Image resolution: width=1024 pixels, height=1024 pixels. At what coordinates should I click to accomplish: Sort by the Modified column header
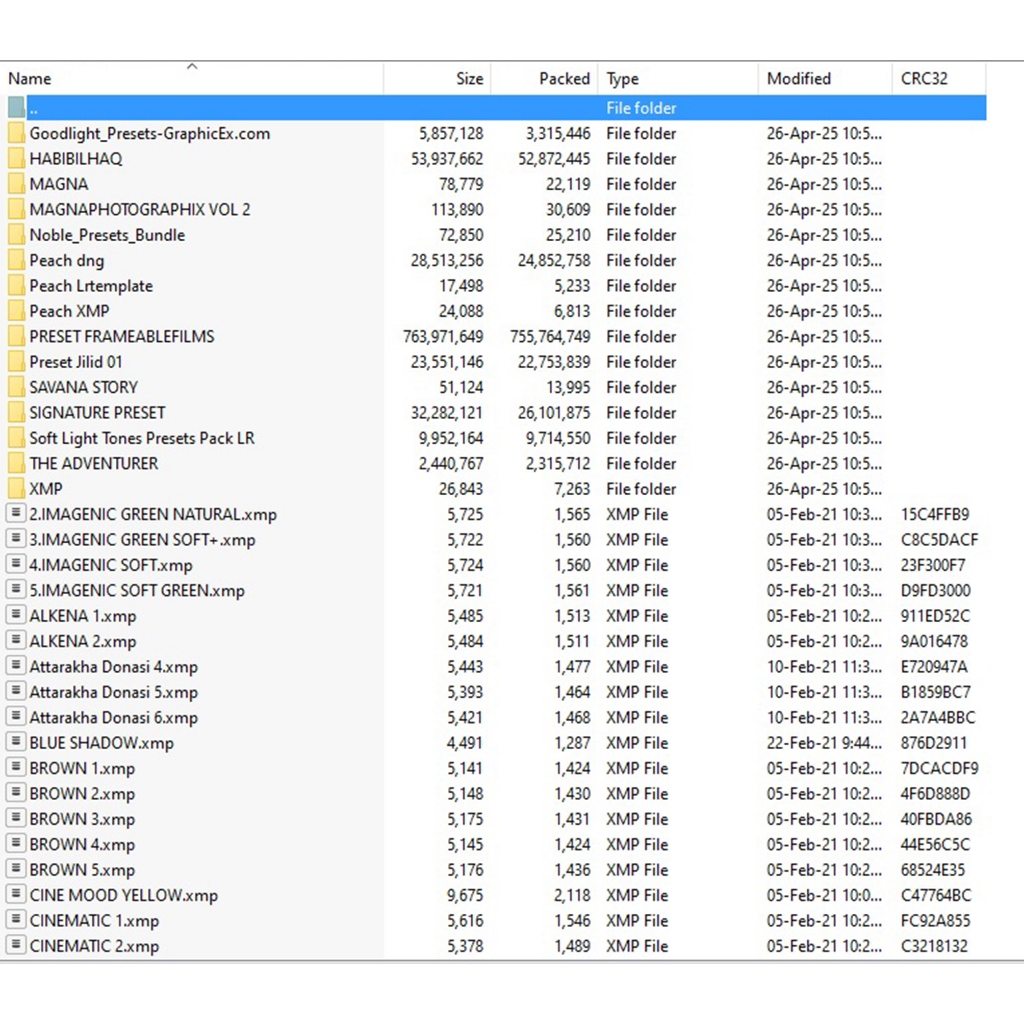coord(798,79)
